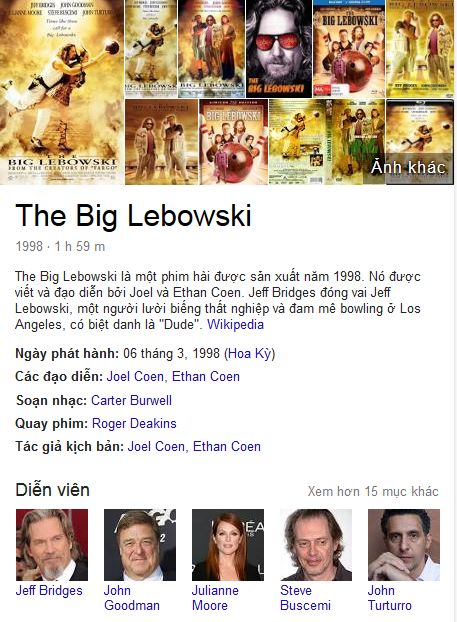Screen dimensions: 457x622
Task: Select Julianne Moore cast photo
Action: pos(228,545)
